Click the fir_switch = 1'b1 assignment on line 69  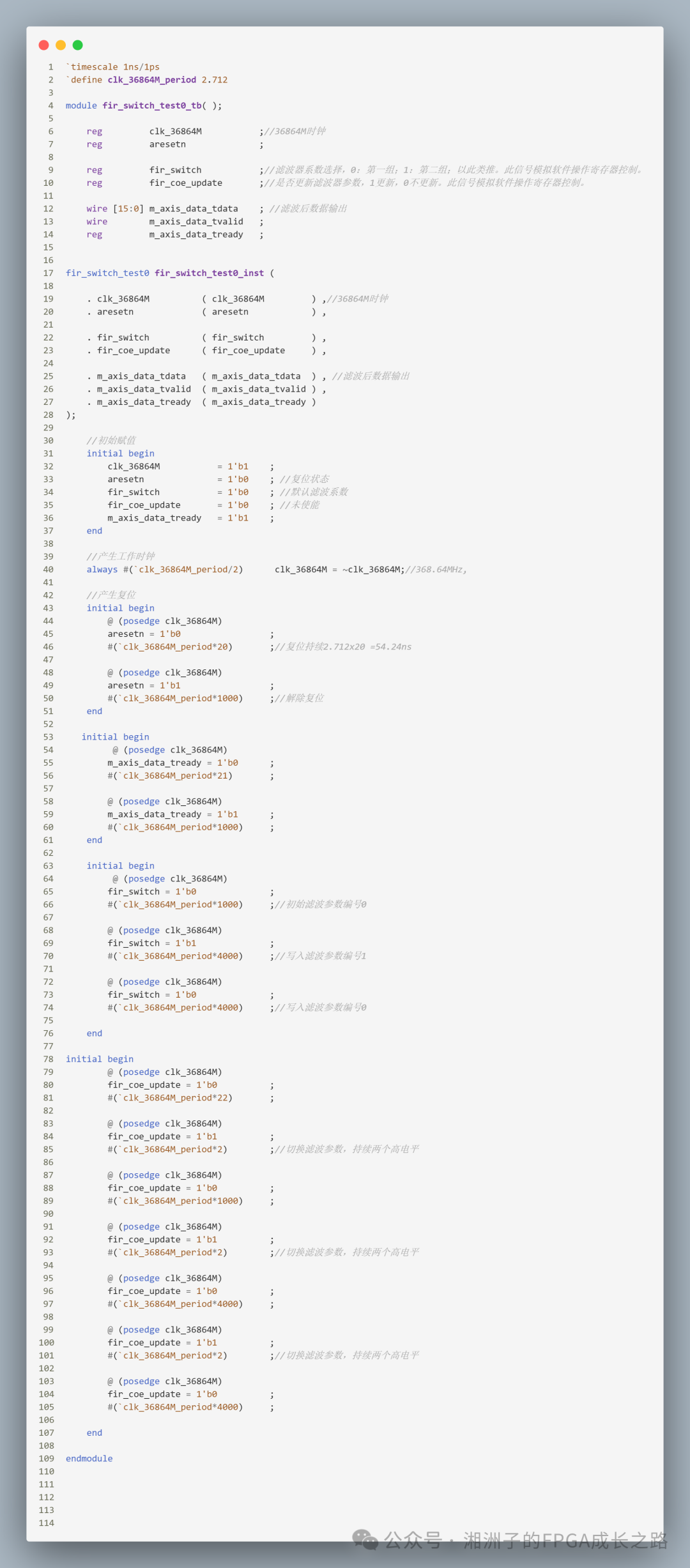(152, 943)
